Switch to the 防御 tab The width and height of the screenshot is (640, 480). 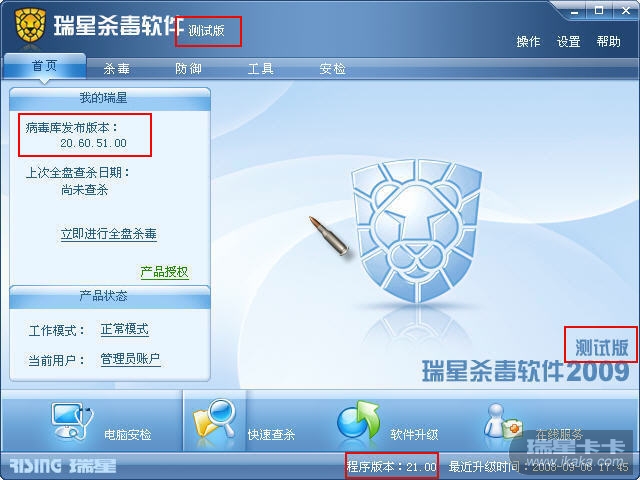point(188,69)
